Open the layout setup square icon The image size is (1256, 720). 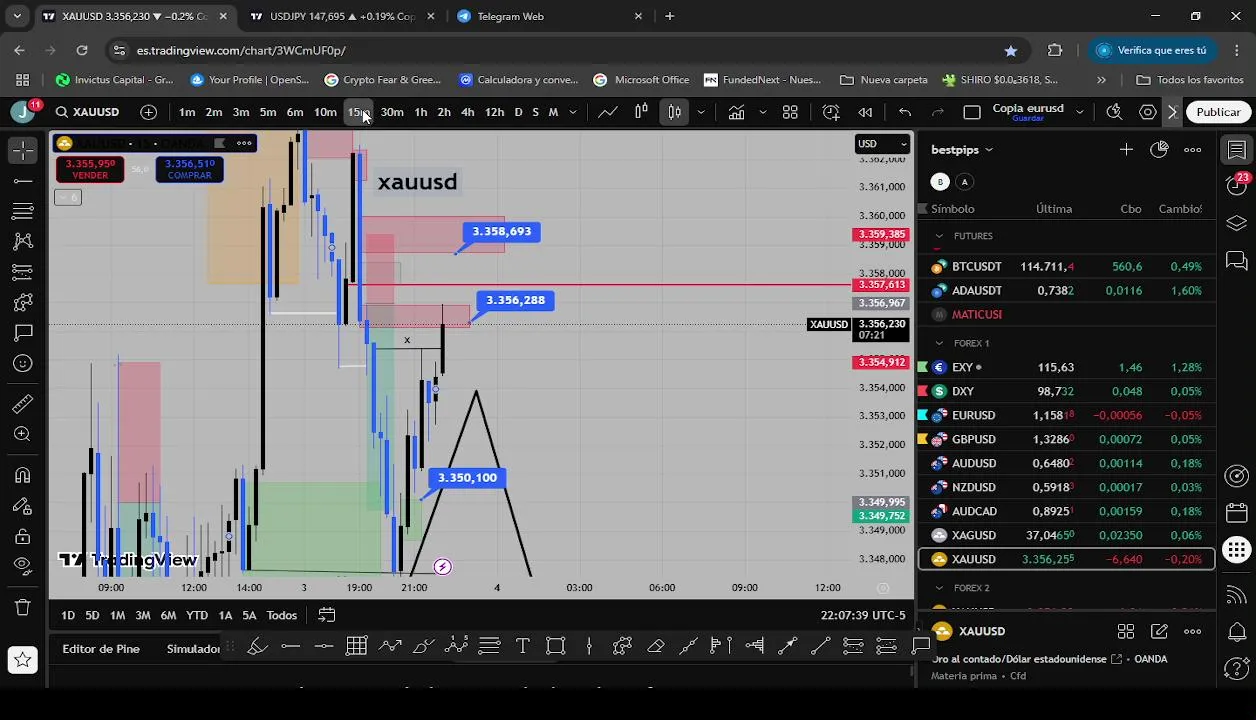coord(972,112)
